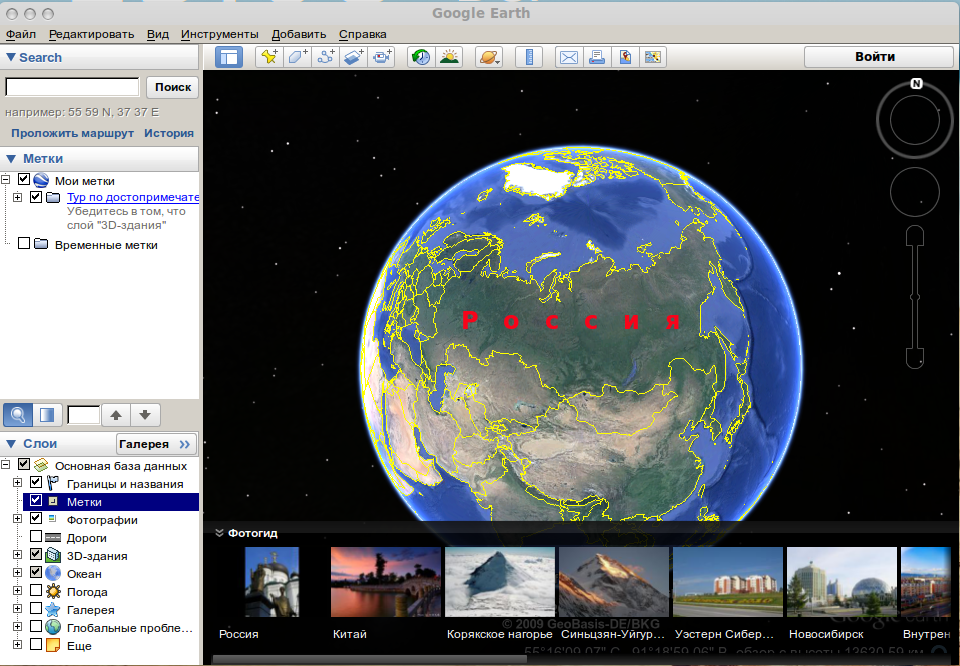Image resolution: width=960 pixels, height=666 pixels.
Task: Open the Редактировать menu
Action: coord(91,34)
